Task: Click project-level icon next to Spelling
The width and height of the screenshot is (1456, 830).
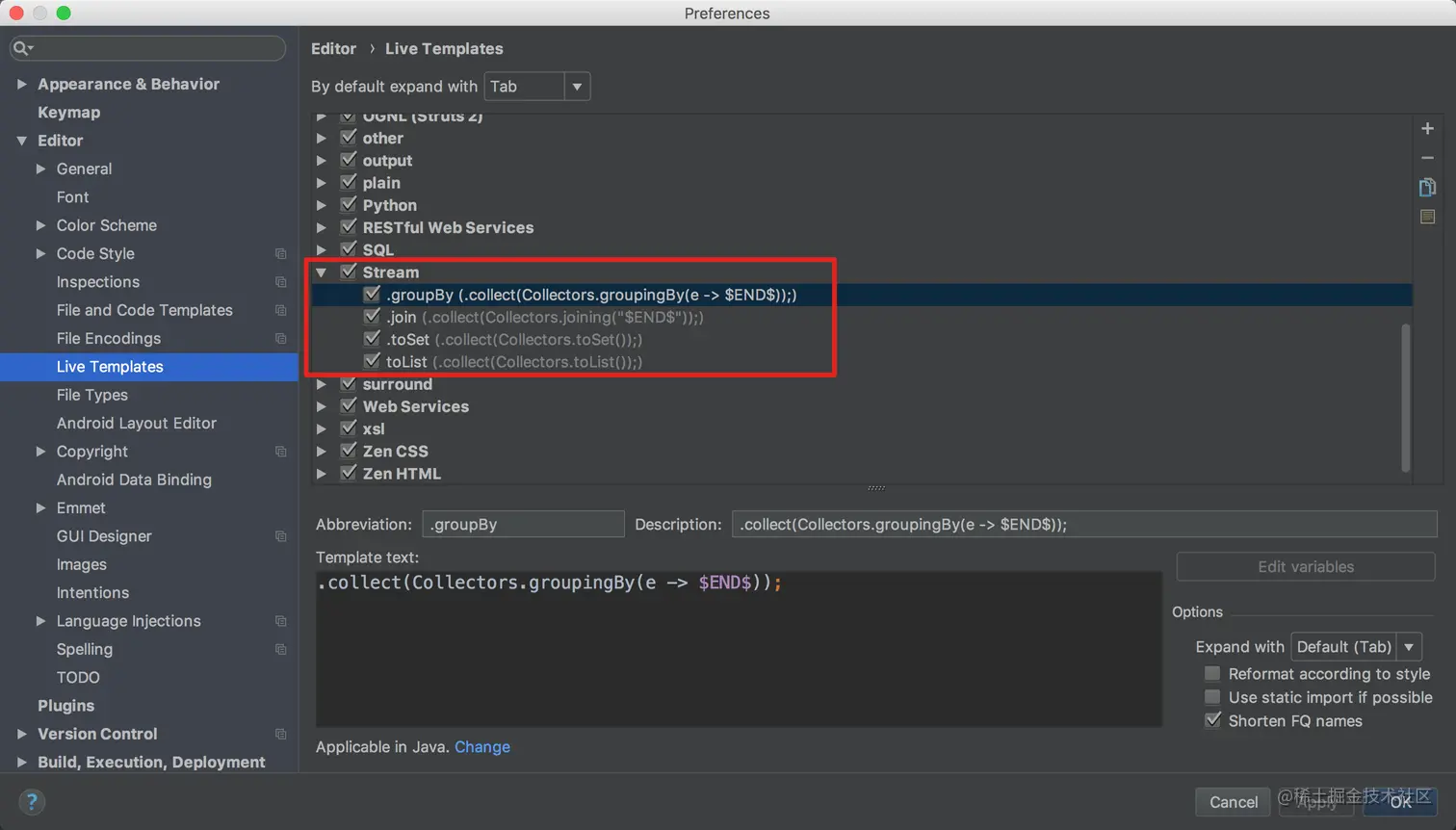Action: [280, 649]
